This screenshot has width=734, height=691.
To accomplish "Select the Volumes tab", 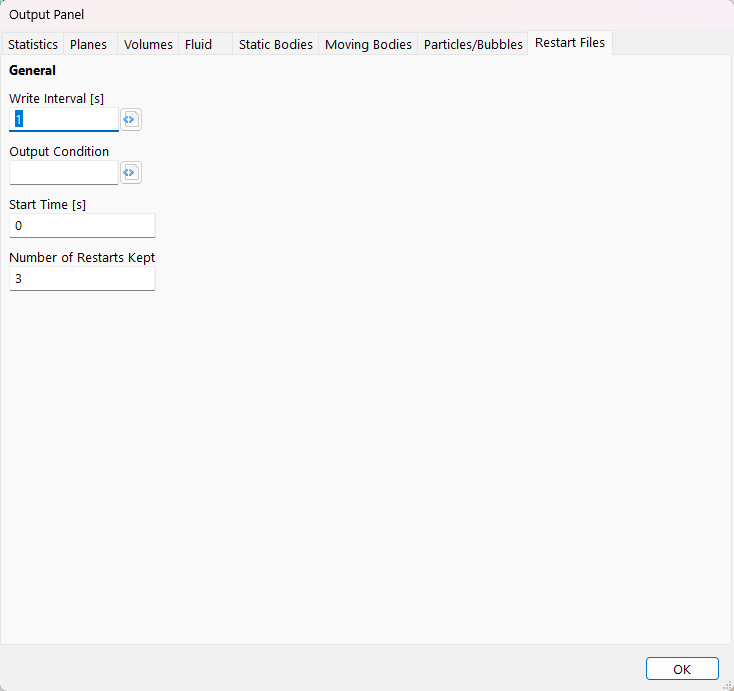I will [x=148, y=44].
